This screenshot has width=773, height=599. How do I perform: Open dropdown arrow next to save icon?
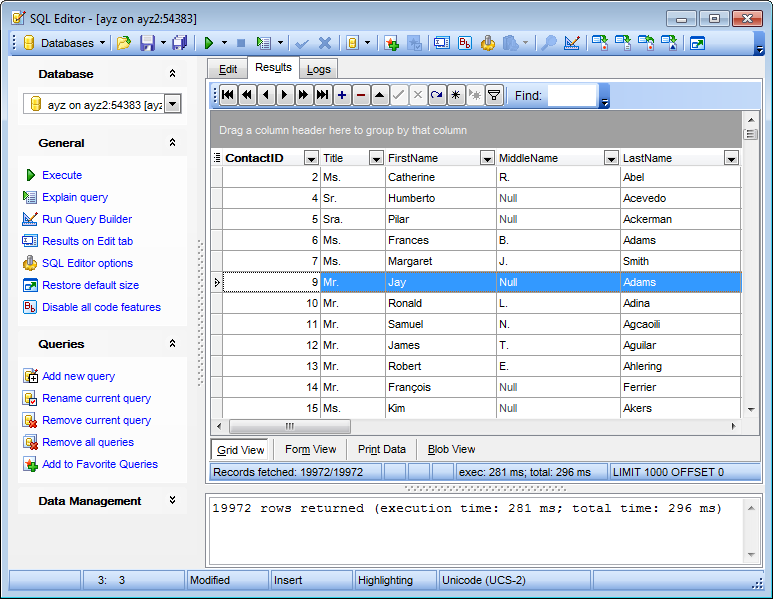163,43
